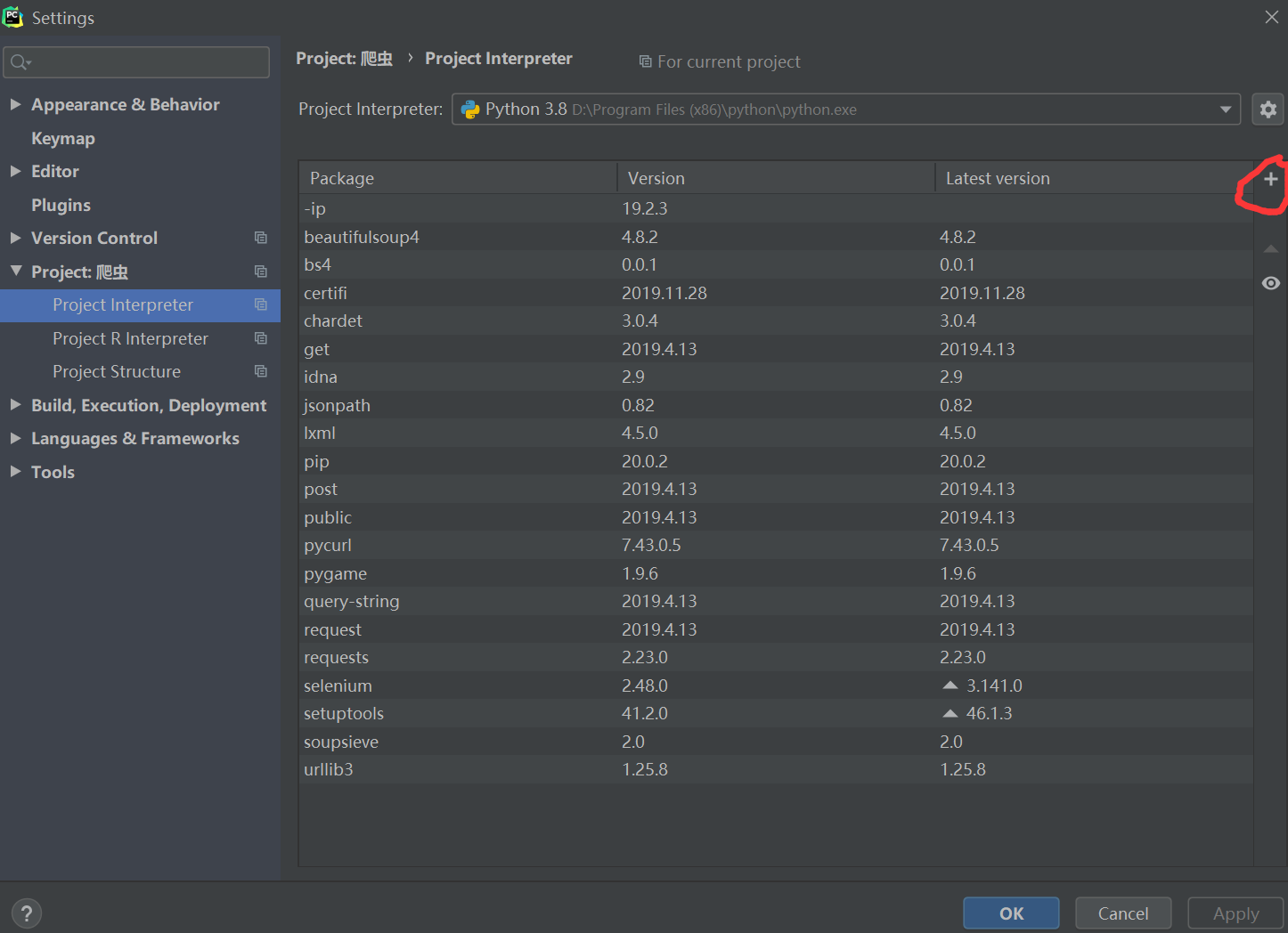Select Project Structure in sidebar
The width and height of the screenshot is (1288, 933).
140,371
